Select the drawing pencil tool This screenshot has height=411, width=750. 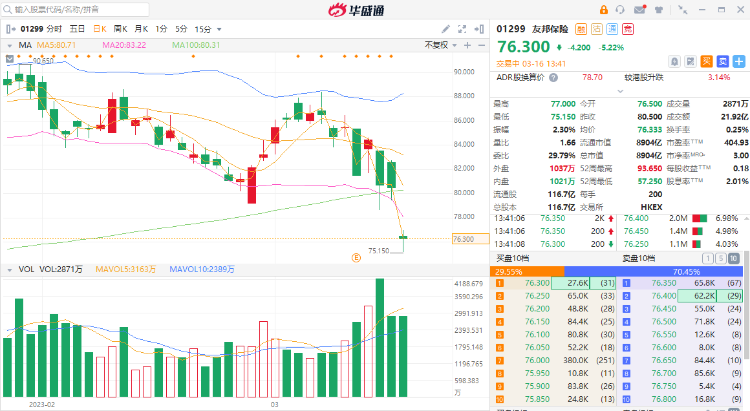pyautogui.click(x=445, y=29)
